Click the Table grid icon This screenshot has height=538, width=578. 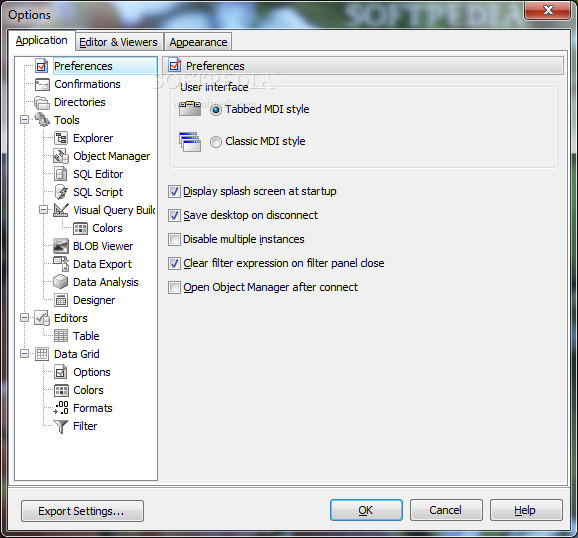pos(61,336)
